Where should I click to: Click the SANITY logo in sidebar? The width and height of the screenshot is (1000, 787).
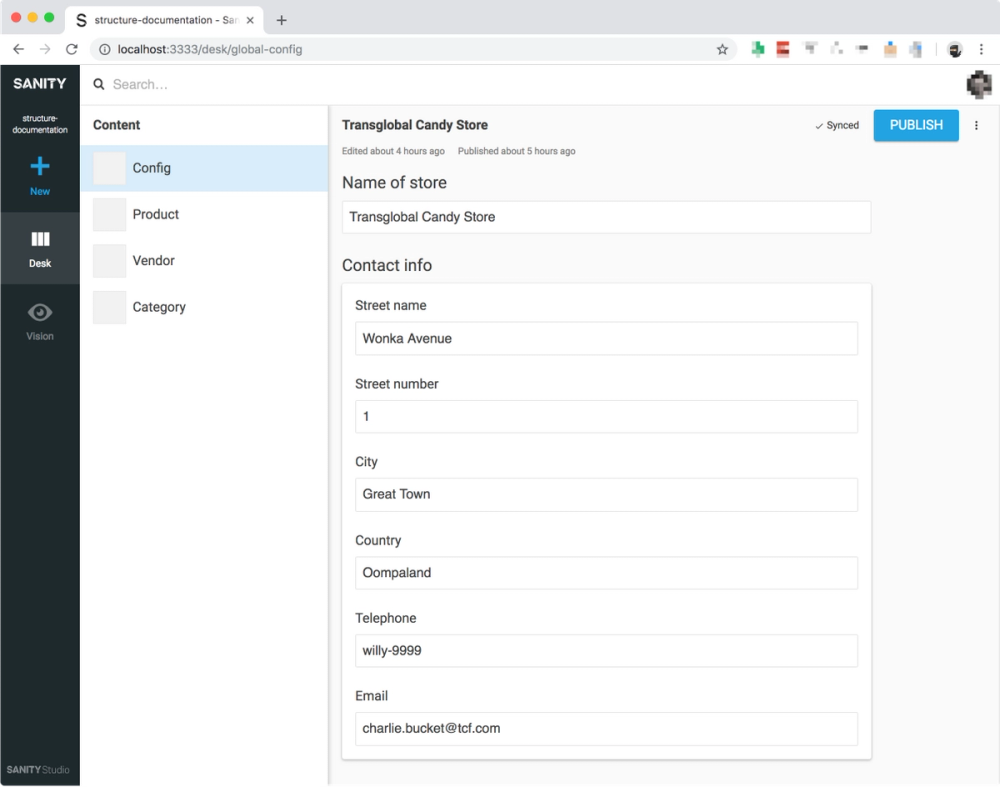(40, 84)
